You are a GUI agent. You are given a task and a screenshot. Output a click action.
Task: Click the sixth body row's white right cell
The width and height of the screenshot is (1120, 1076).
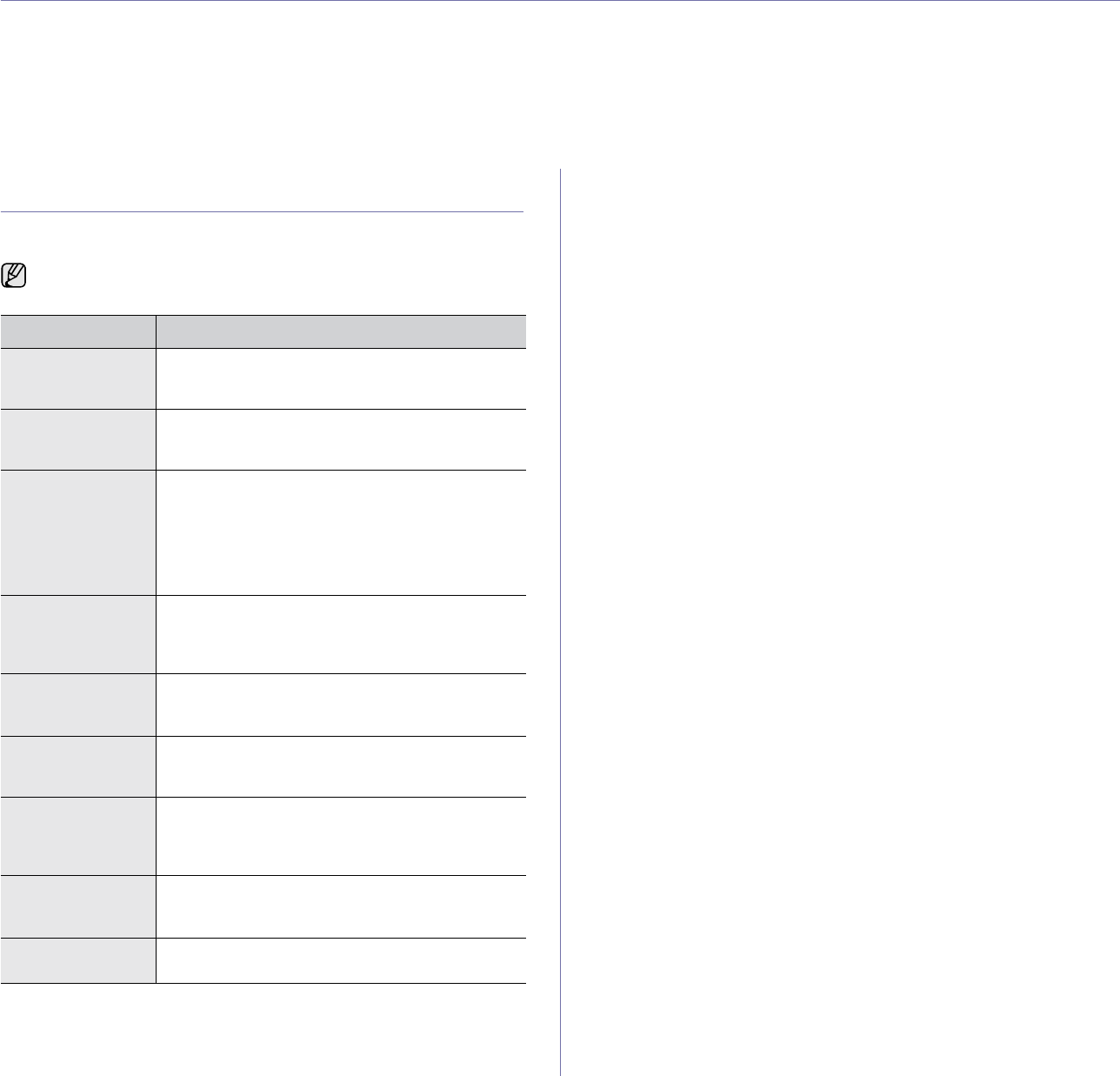pos(341,766)
